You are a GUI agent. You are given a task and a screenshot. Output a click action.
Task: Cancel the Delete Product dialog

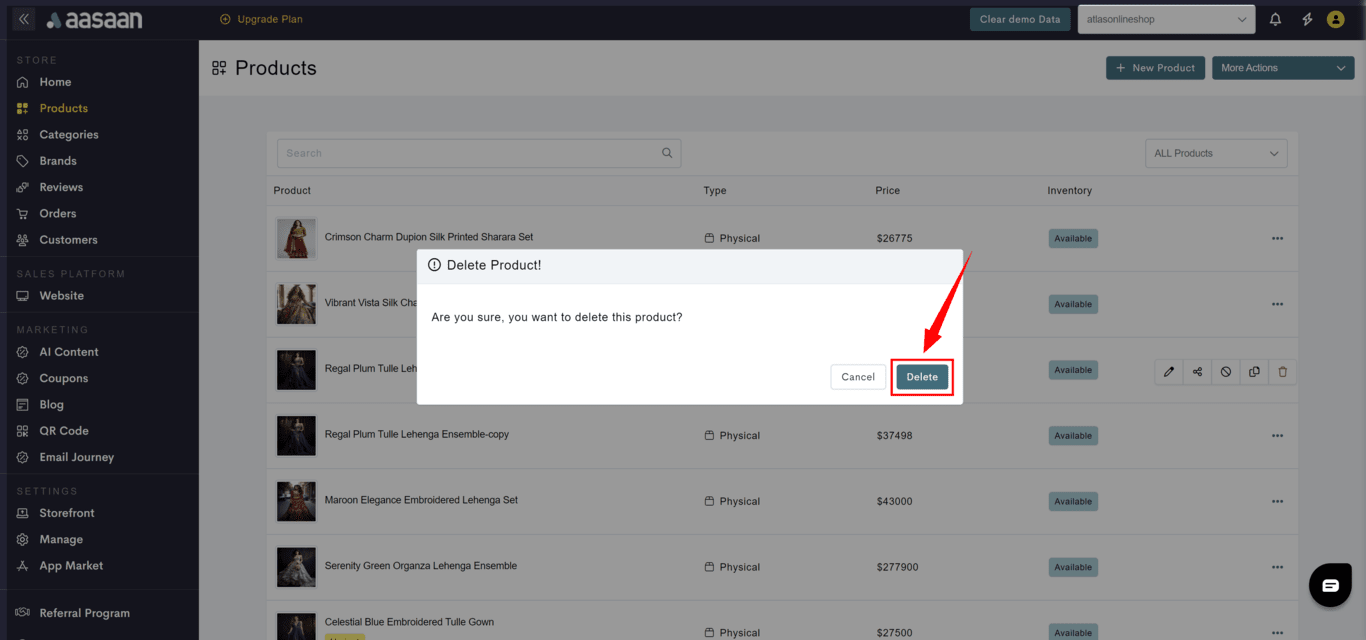857,377
